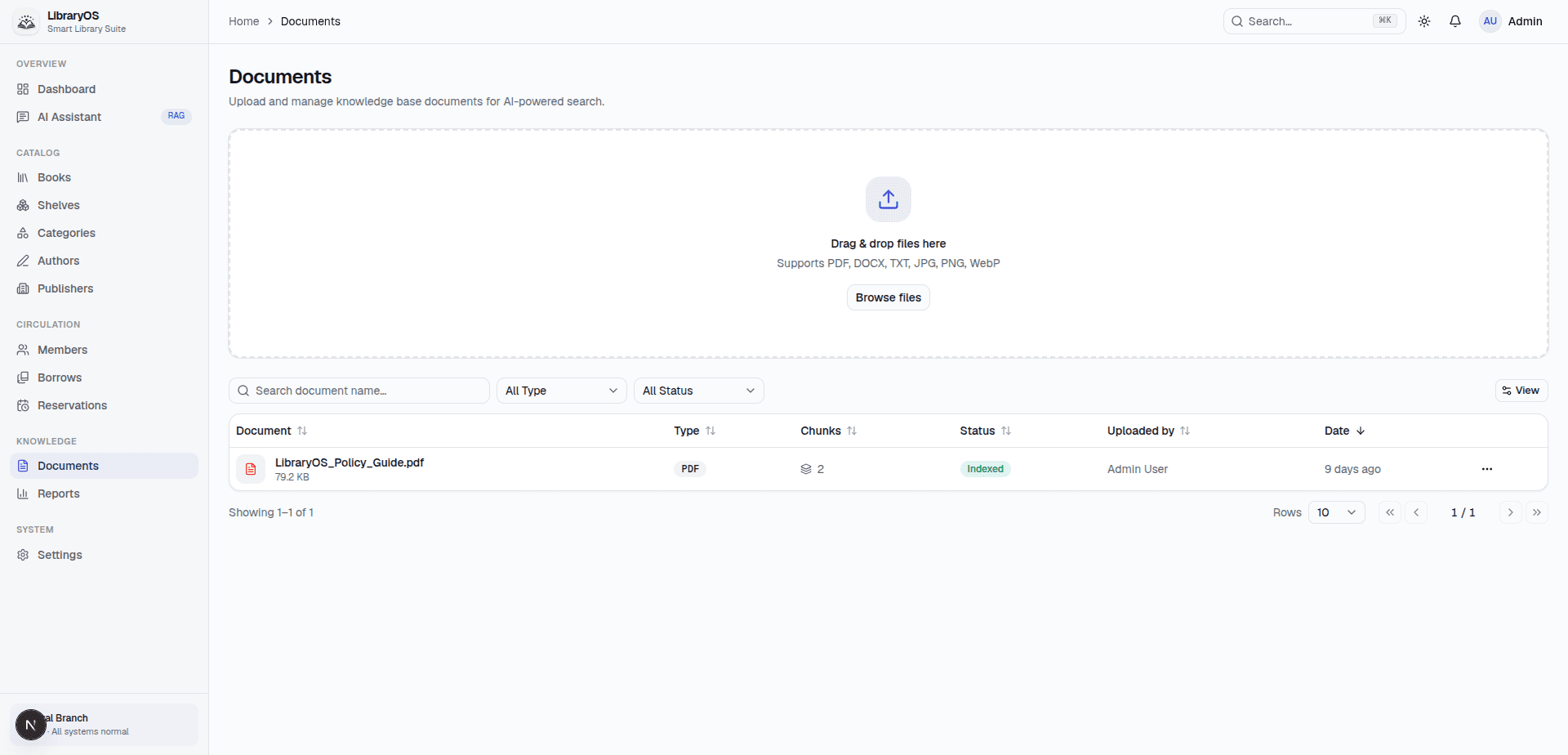Screen dimensions: 1568x755
Task: Sort by Document column arrows
Action: [302, 431]
